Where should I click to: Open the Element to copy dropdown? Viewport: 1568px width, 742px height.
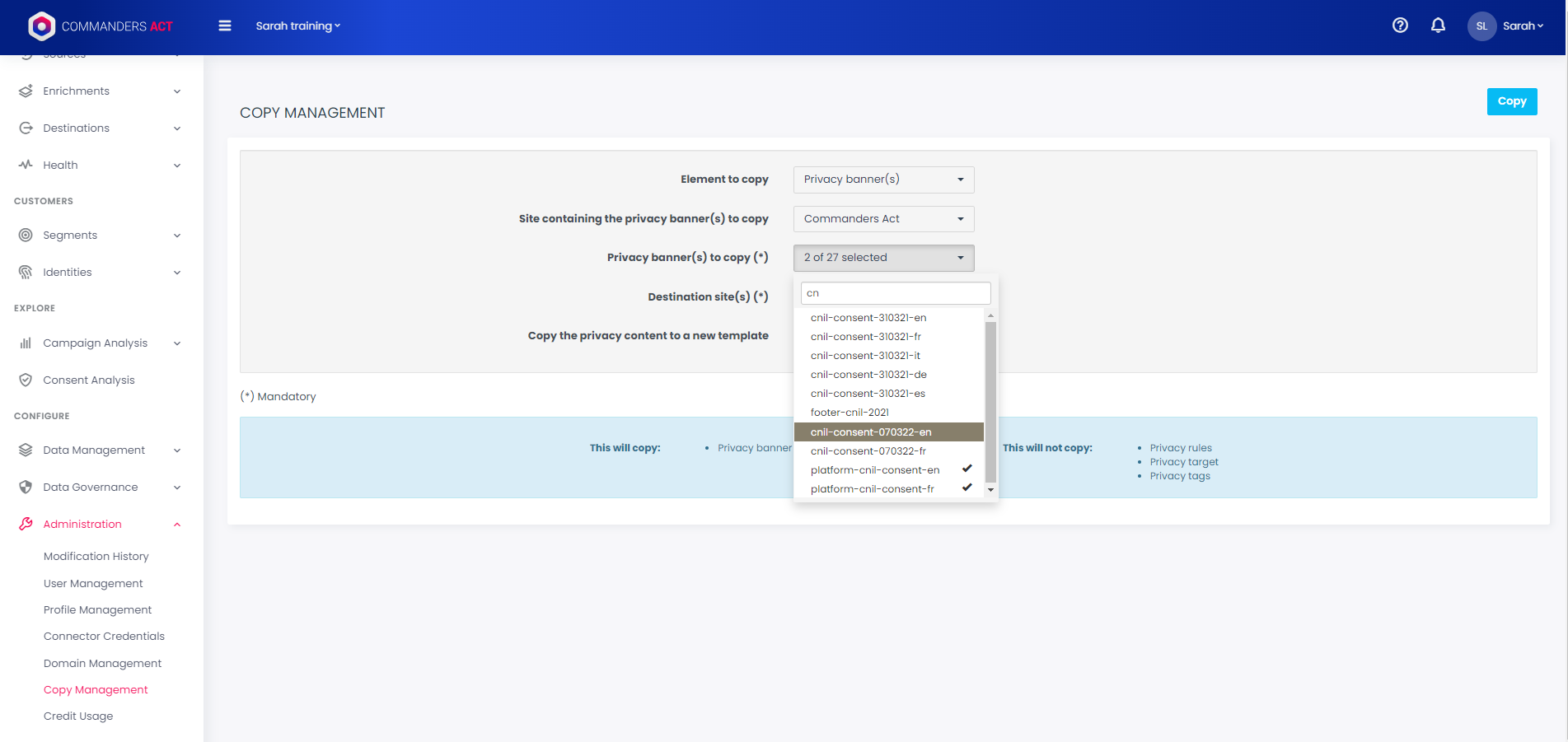coord(883,180)
